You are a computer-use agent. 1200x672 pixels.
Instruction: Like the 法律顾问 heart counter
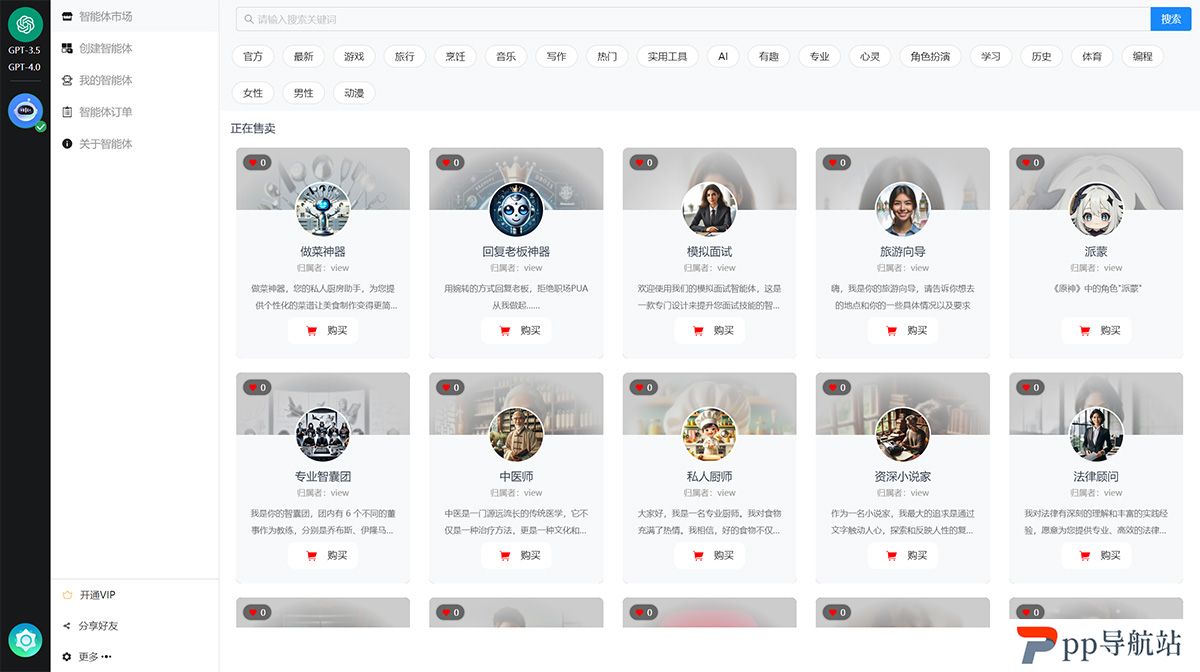(1031, 387)
